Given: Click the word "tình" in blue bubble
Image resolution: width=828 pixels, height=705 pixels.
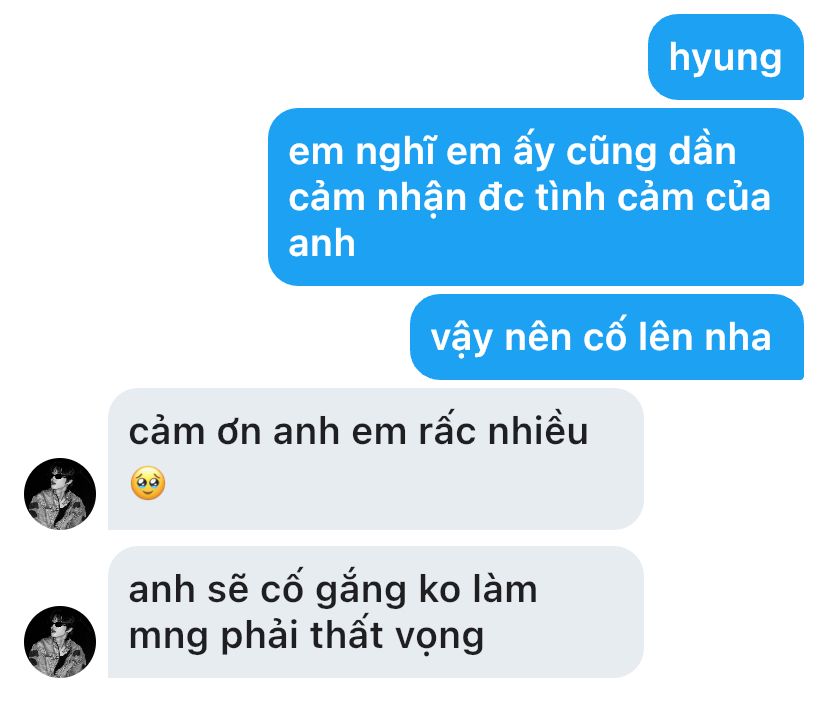Looking at the screenshot, I should [570, 198].
